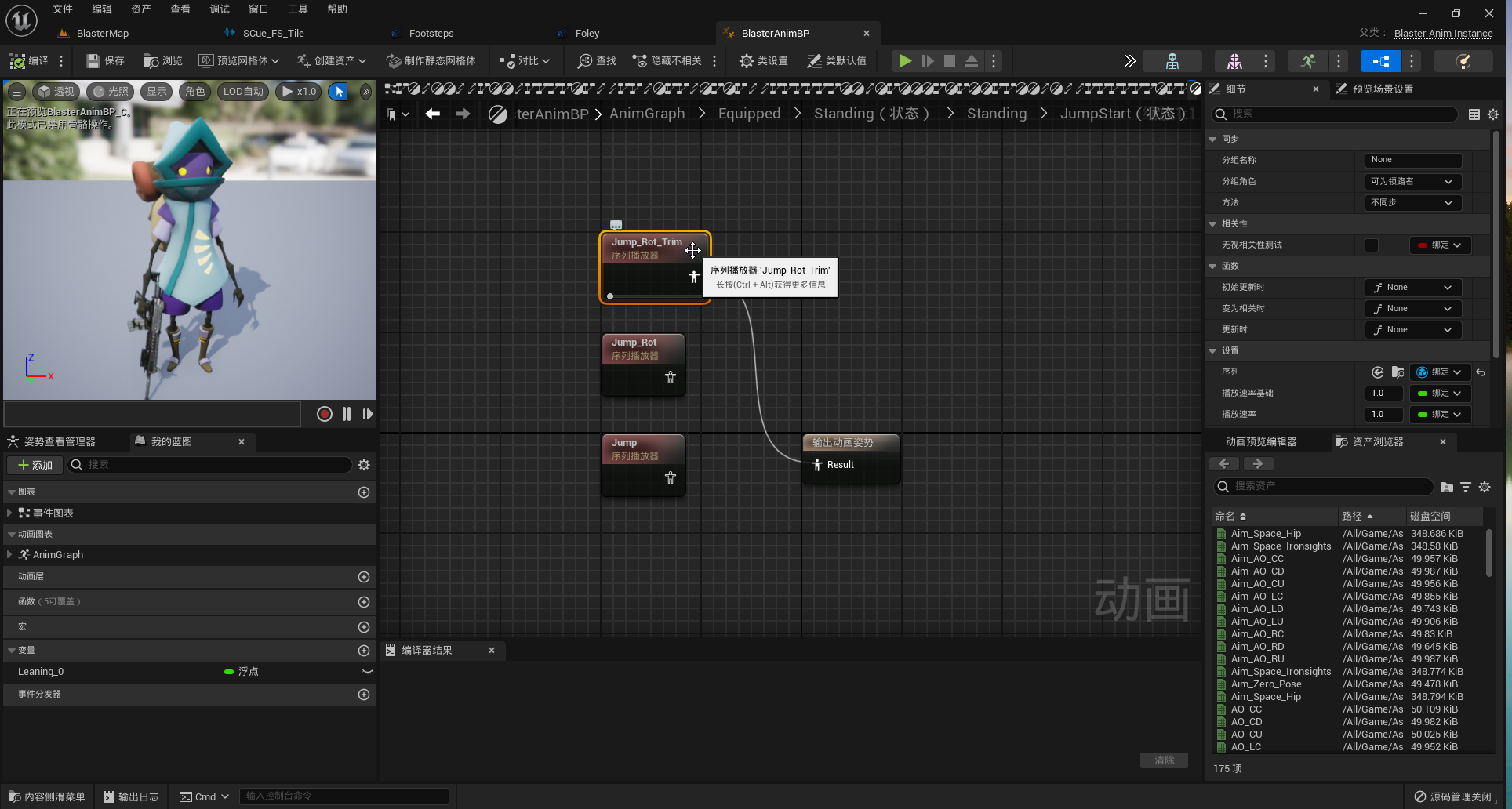Image resolution: width=1512 pixels, height=809 pixels.
Task: Activate viewport select mode cursor
Action: pyautogui.click(x=340, y=92)
